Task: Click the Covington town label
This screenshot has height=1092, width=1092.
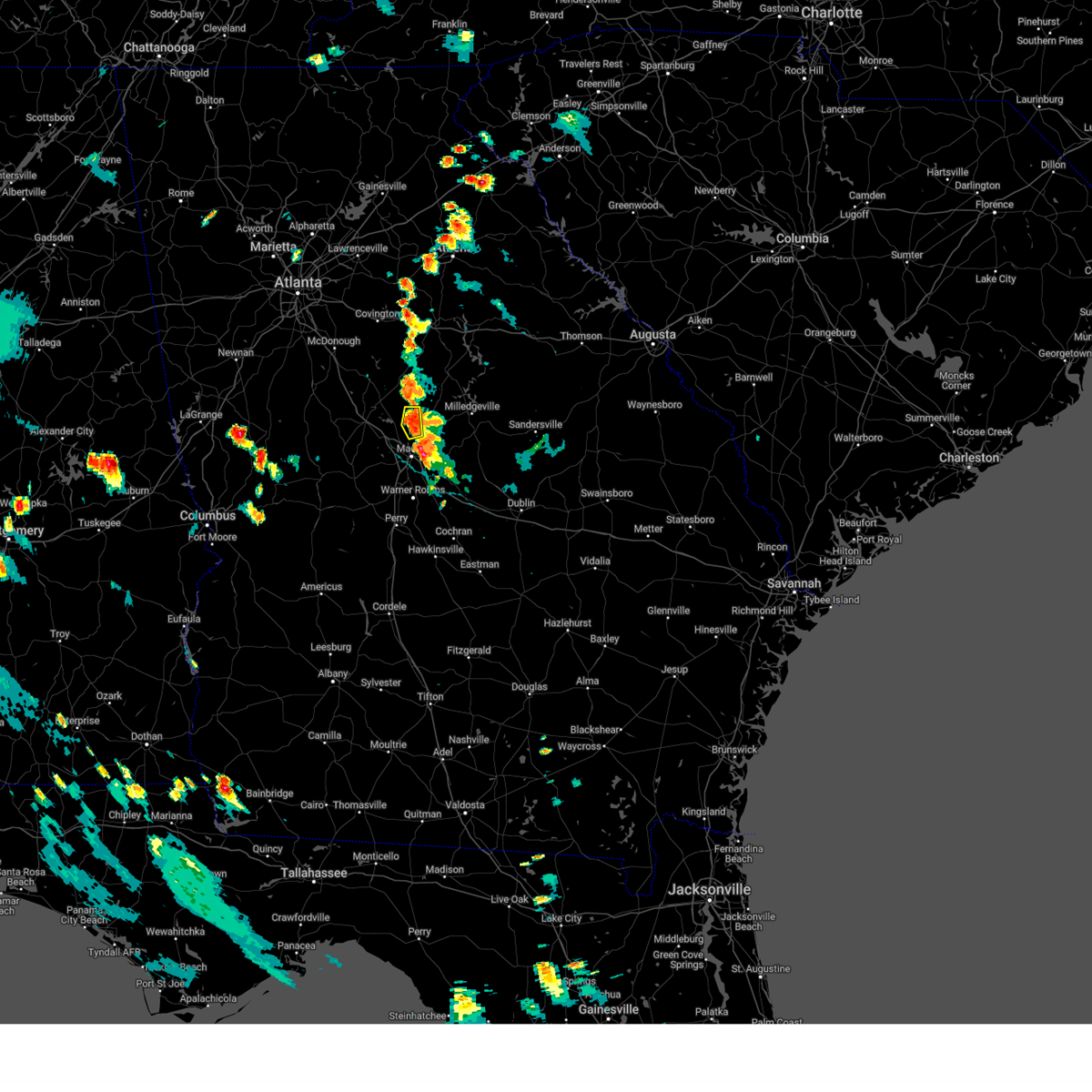Action: tap(378, 314)
